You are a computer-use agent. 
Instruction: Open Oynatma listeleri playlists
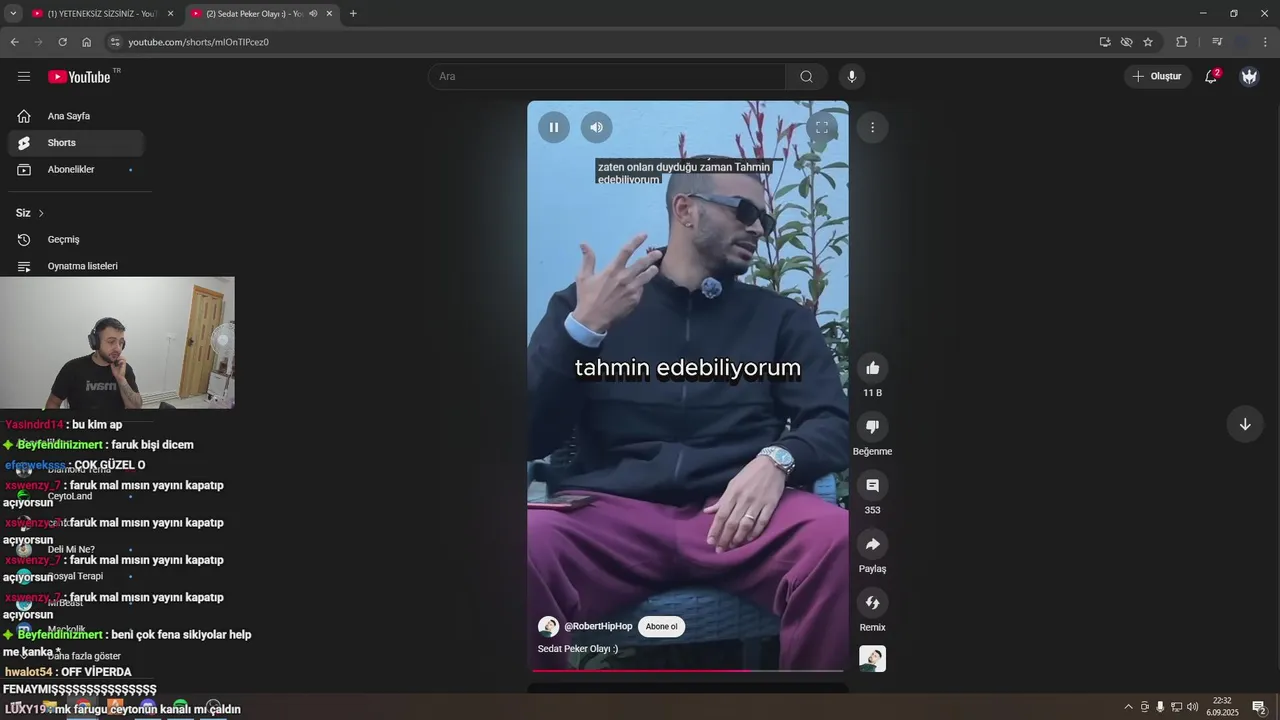click(x=76, y=266)
